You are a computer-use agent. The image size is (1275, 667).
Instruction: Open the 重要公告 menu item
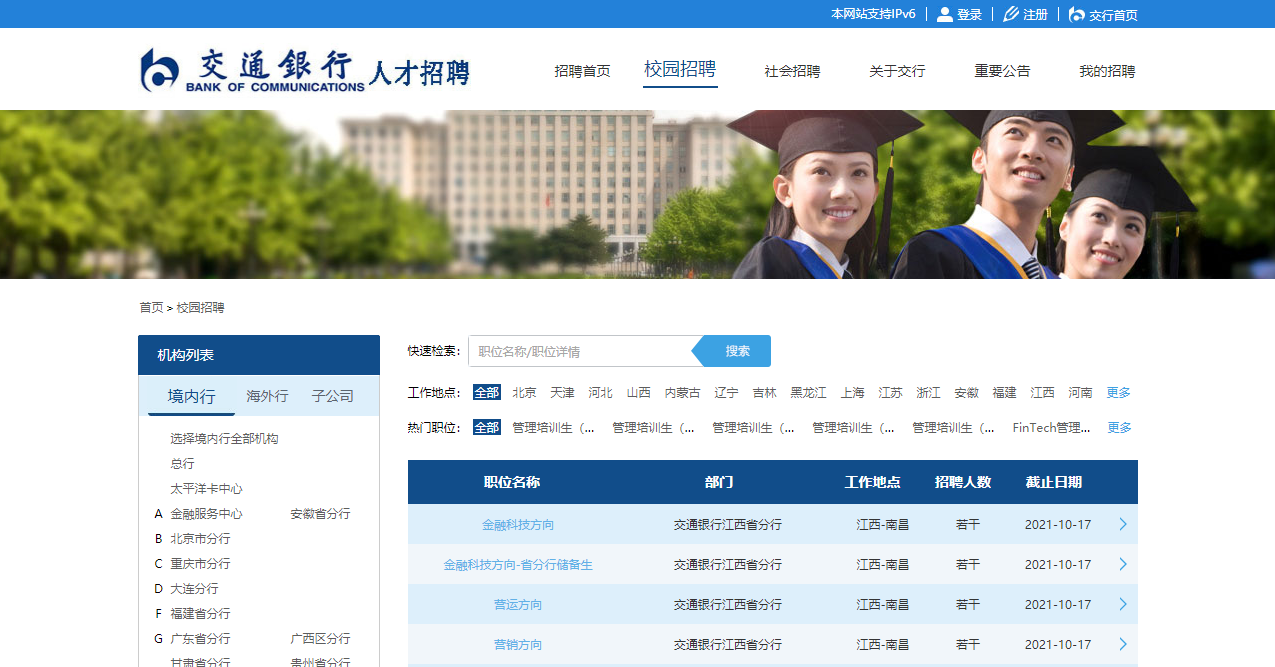tap(1000, 71)
